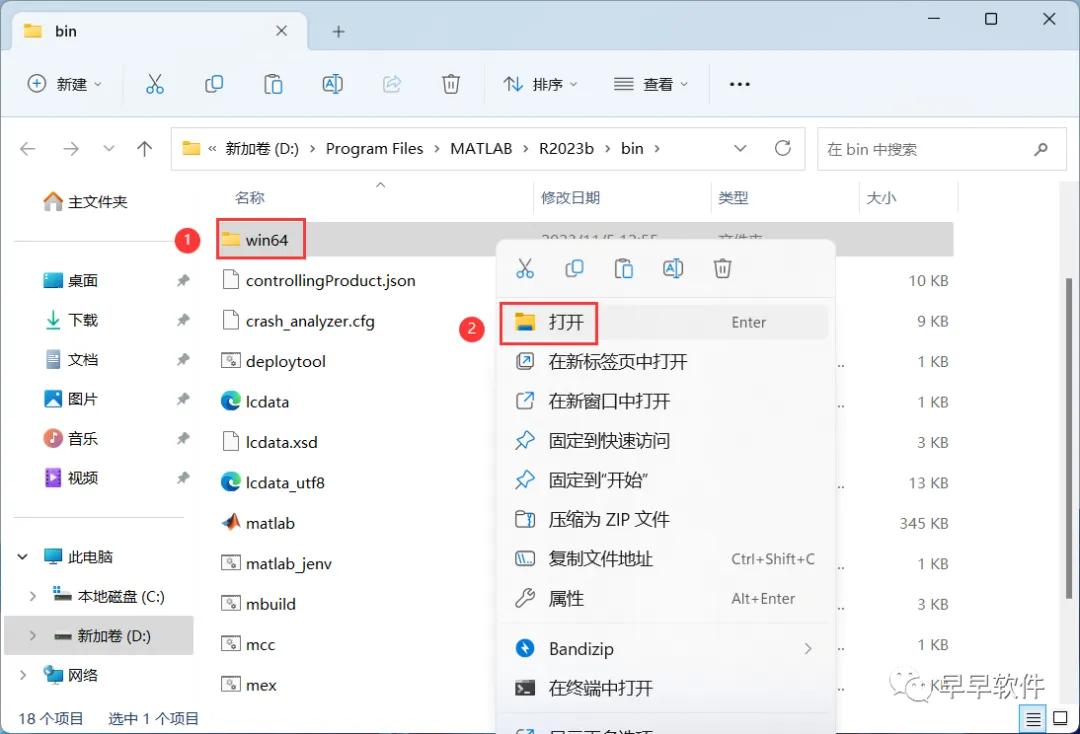Click the Copy icon in the toolbar
Viewport: 1080px width, 734px height.
(x=214, y=84)
